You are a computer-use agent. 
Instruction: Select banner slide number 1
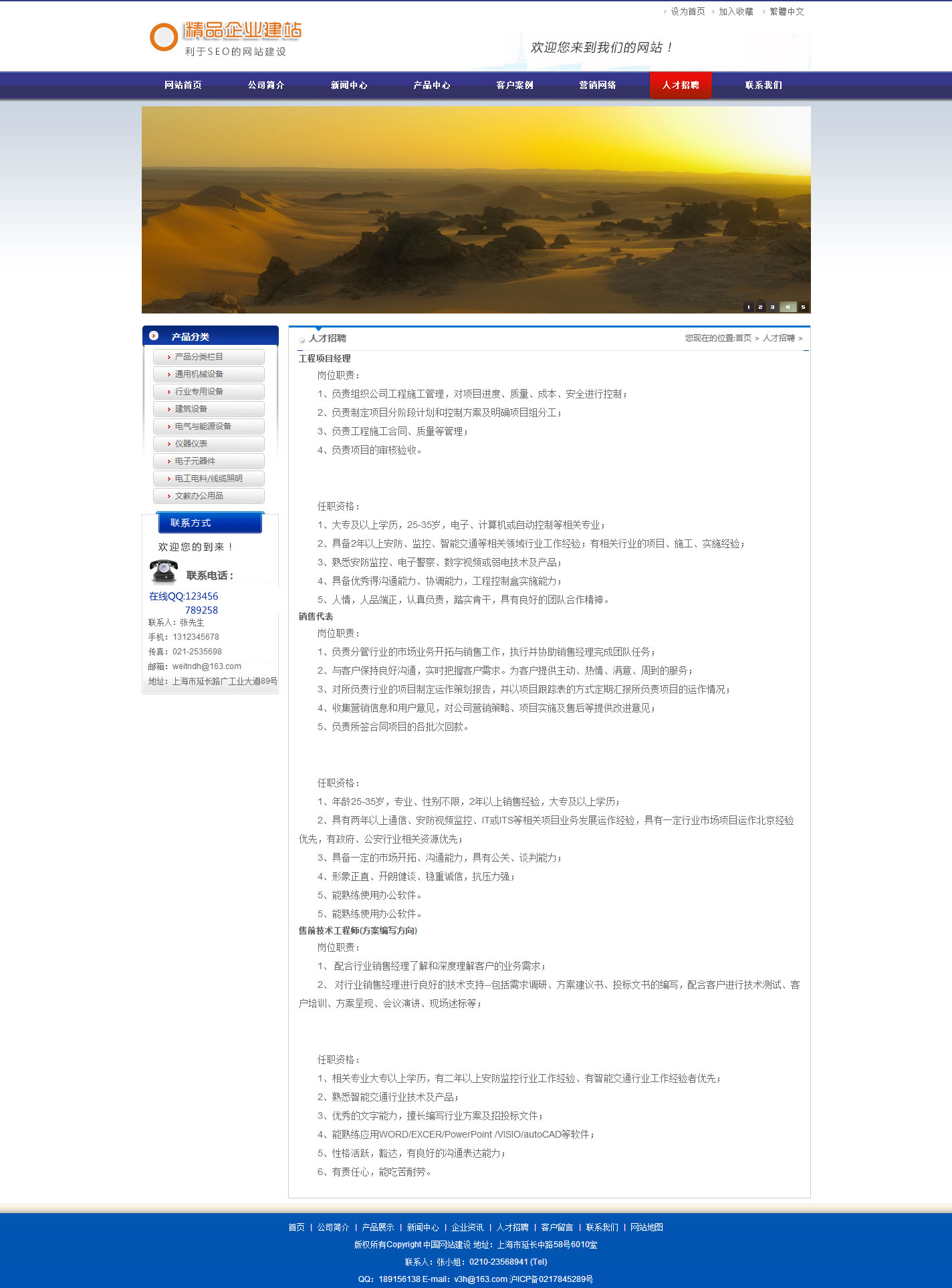[x=748, y=307]
